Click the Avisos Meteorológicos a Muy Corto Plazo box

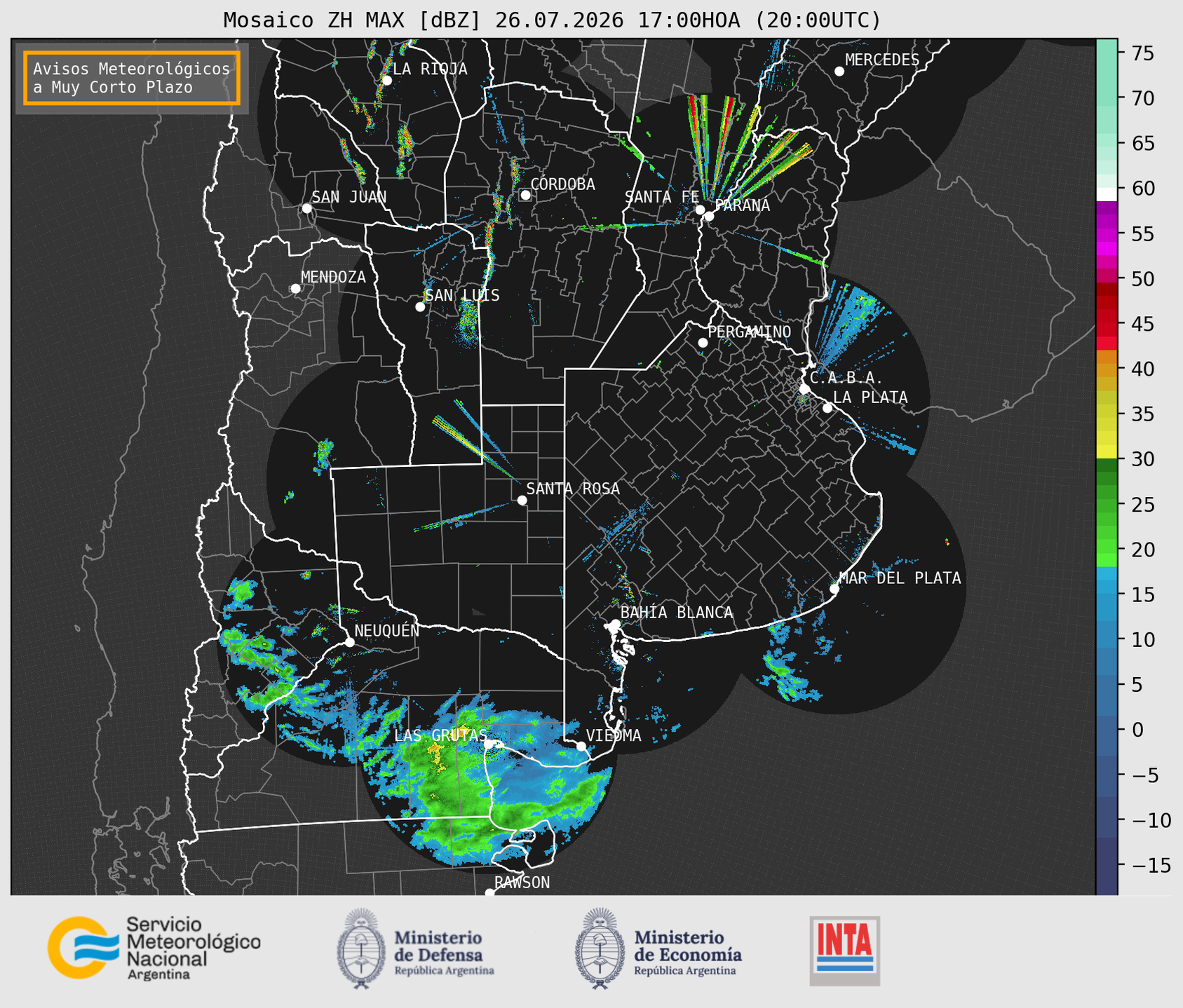point(132,78)
